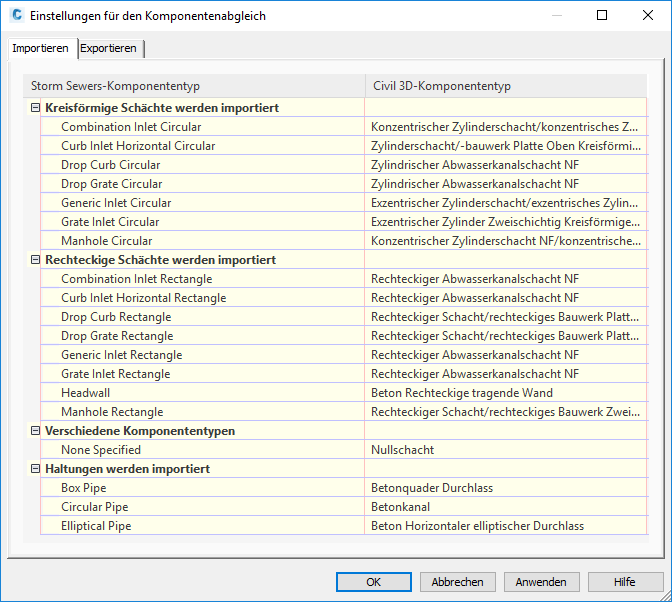Collapse the Rechteckige Schächte werden importiert group
This screenshot has height=602, width=672.
coord(36,260)
